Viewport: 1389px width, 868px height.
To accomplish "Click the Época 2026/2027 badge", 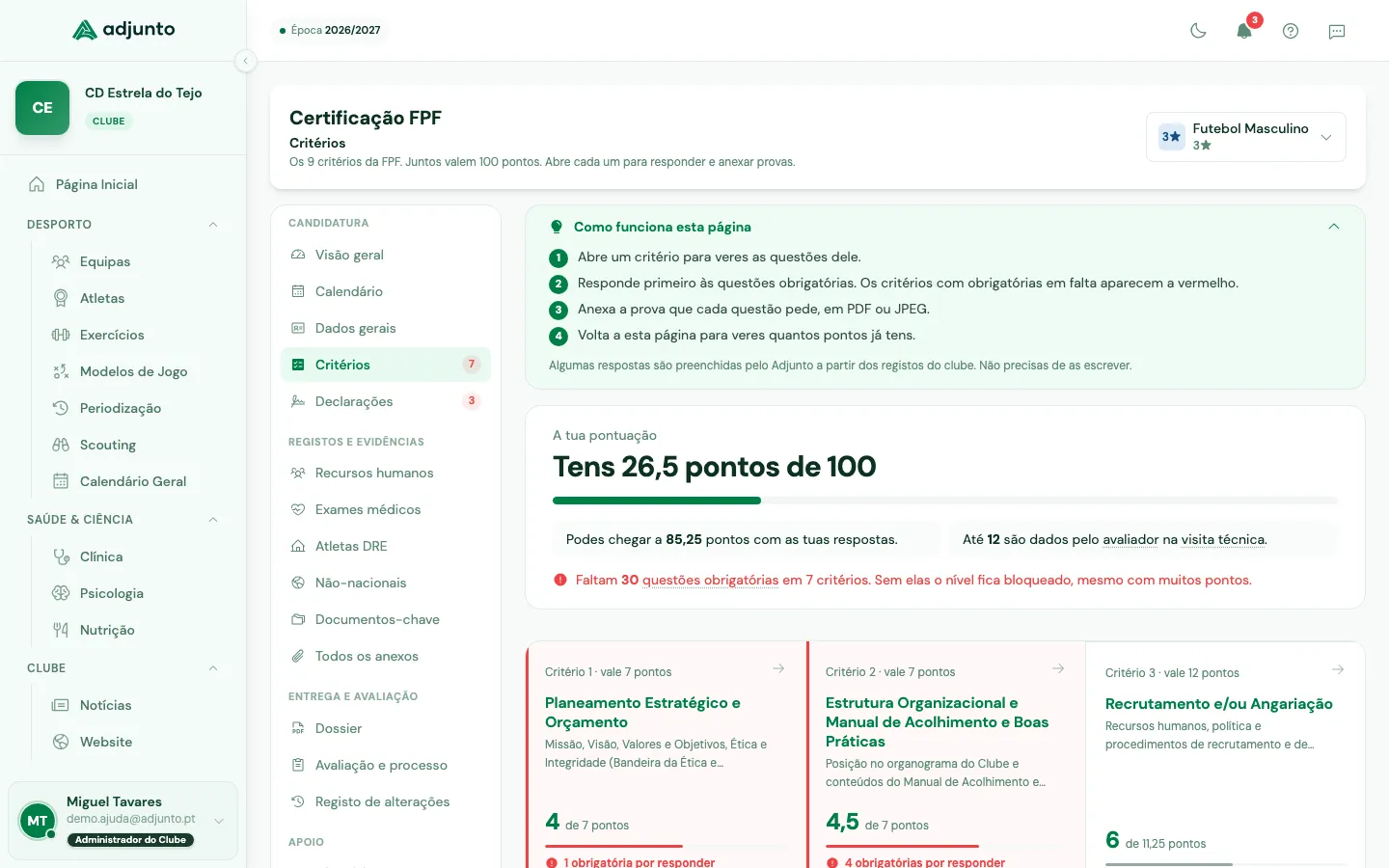I will point(330,30).
